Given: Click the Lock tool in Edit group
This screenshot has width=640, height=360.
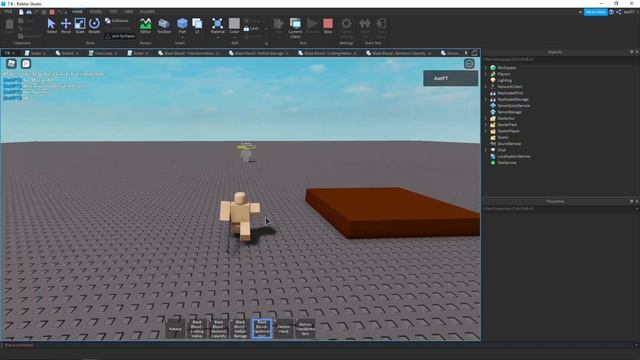Looking at the screenshot, I should pyautogui.click(x=251, y=29).
